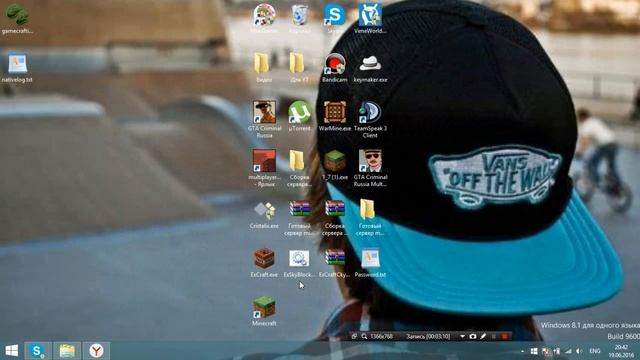Select the multiplayer shortcut icon

point(264,161)
